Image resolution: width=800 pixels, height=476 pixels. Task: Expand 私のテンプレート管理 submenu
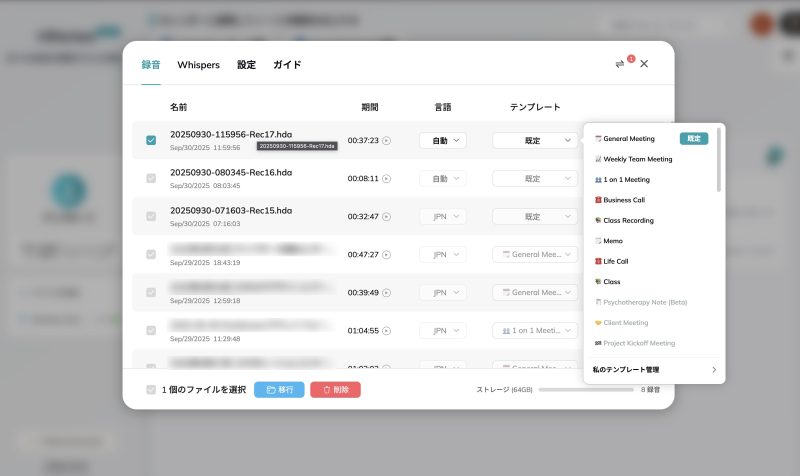(x=654, y=370)
